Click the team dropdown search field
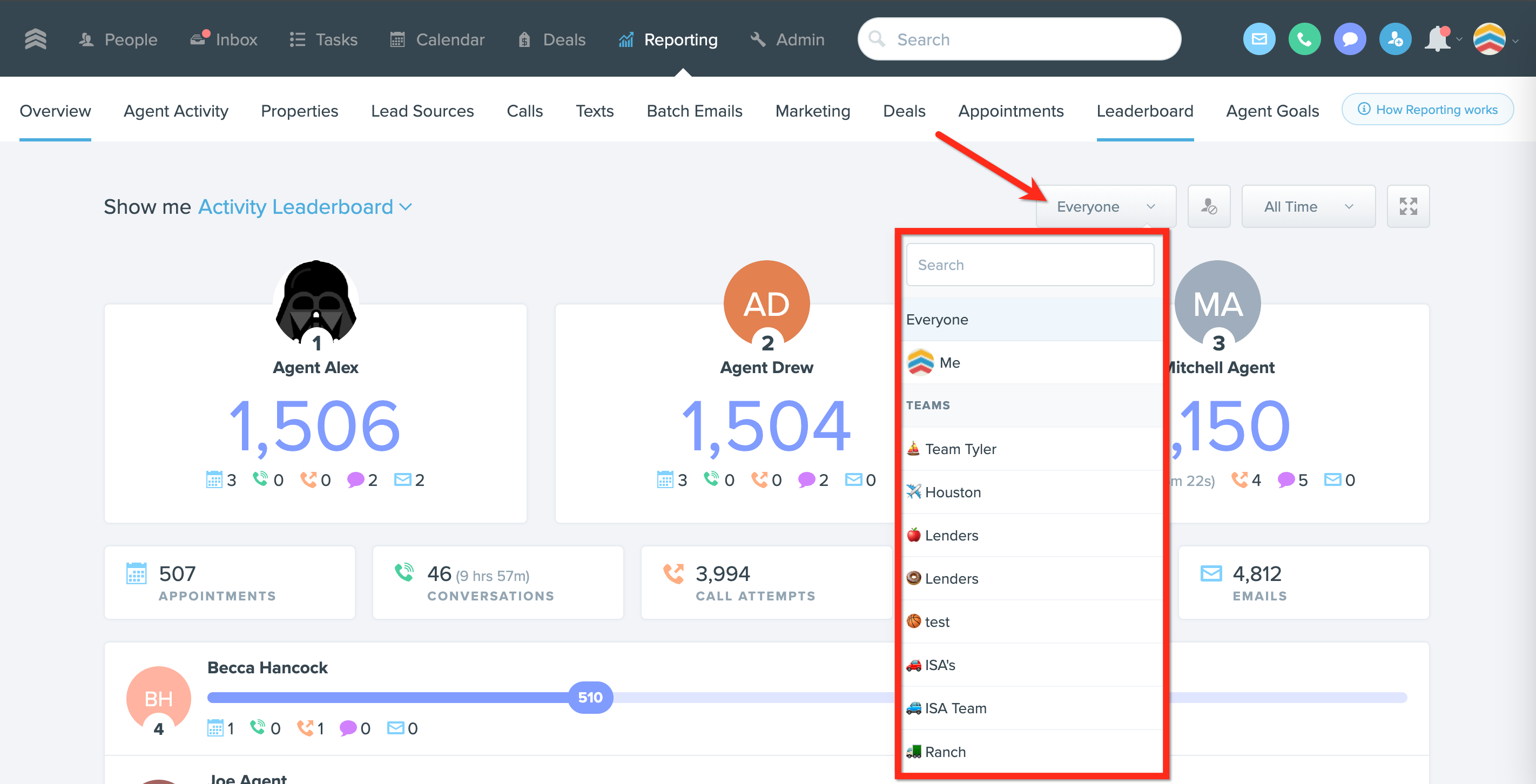The image size is (1536, 784). 1029,265
